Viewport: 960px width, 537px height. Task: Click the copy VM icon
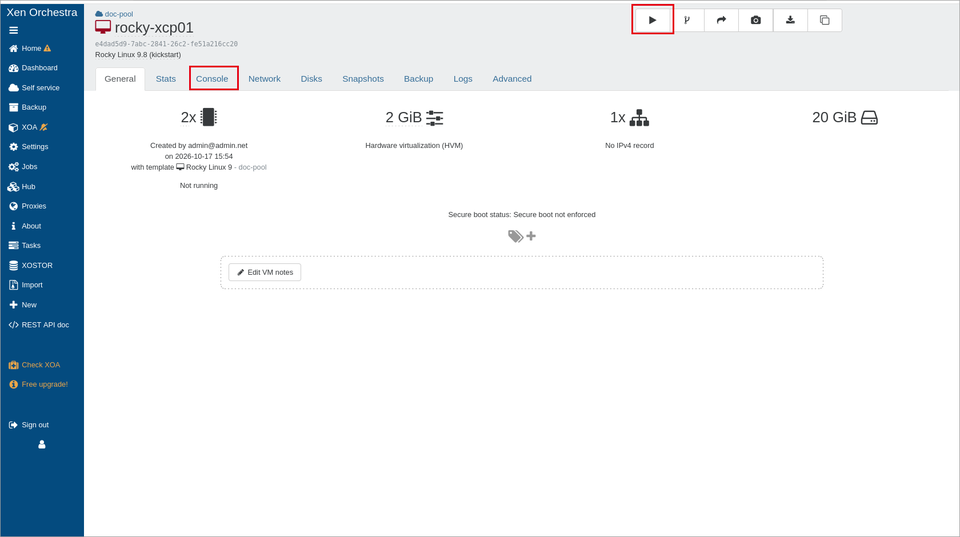click(825, 20)
